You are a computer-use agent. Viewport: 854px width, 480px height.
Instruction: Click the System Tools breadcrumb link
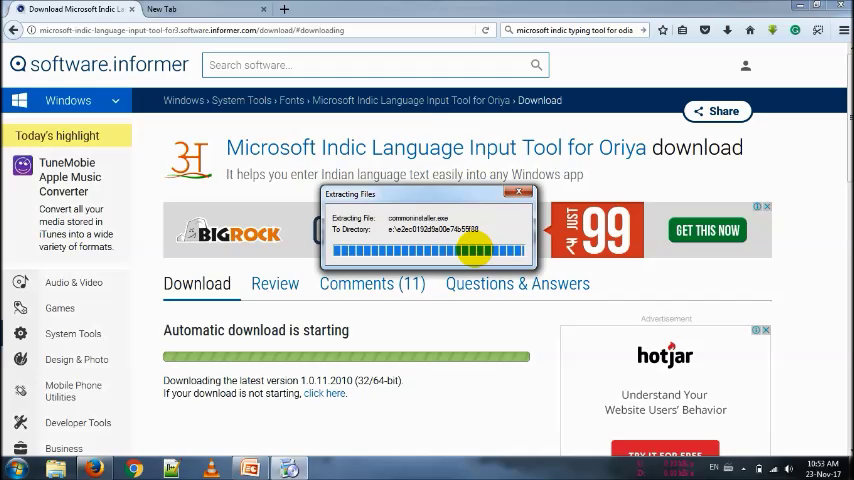[x=241, y=100]
